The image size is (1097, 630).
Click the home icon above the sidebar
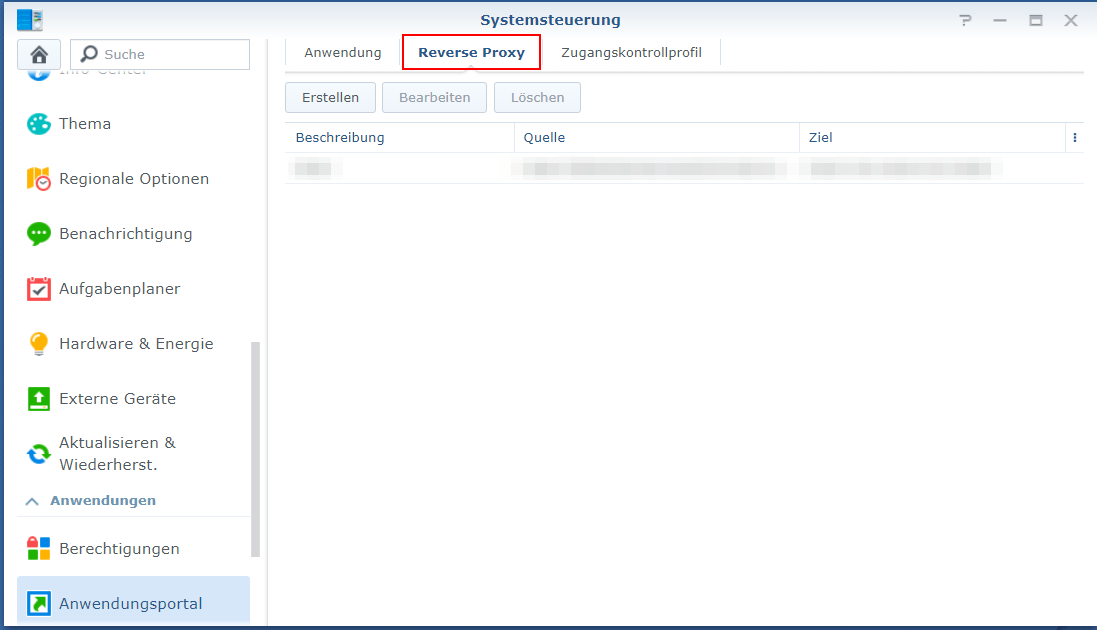point(39,53)
